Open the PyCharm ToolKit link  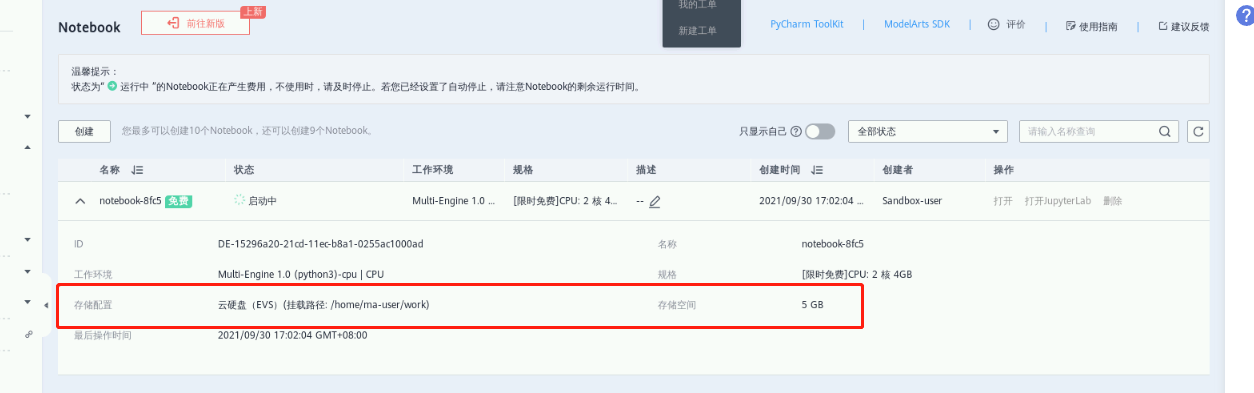click(x=806, y=25)
